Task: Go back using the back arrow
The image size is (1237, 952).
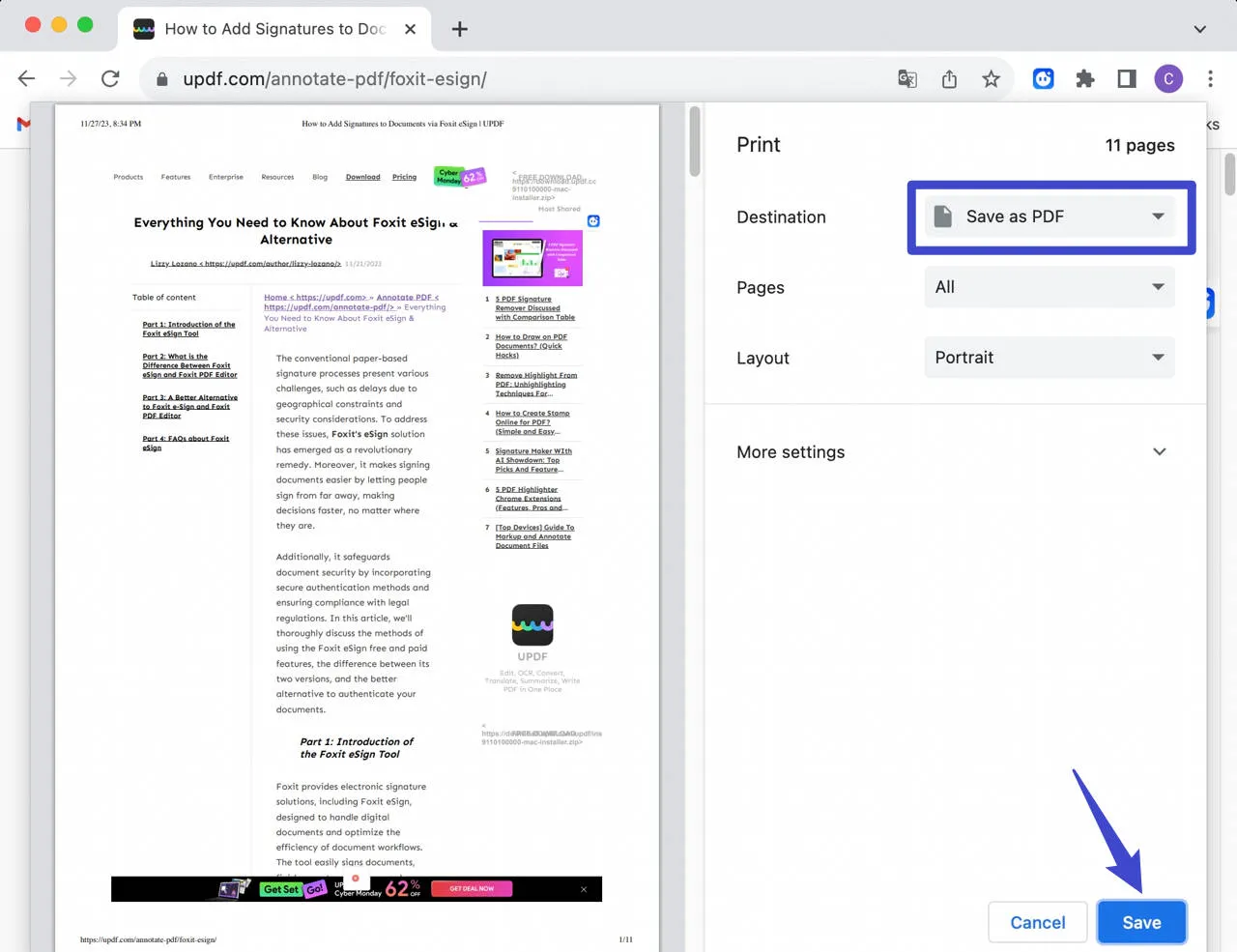Action: pyautogui.click(x=26, y=78)
